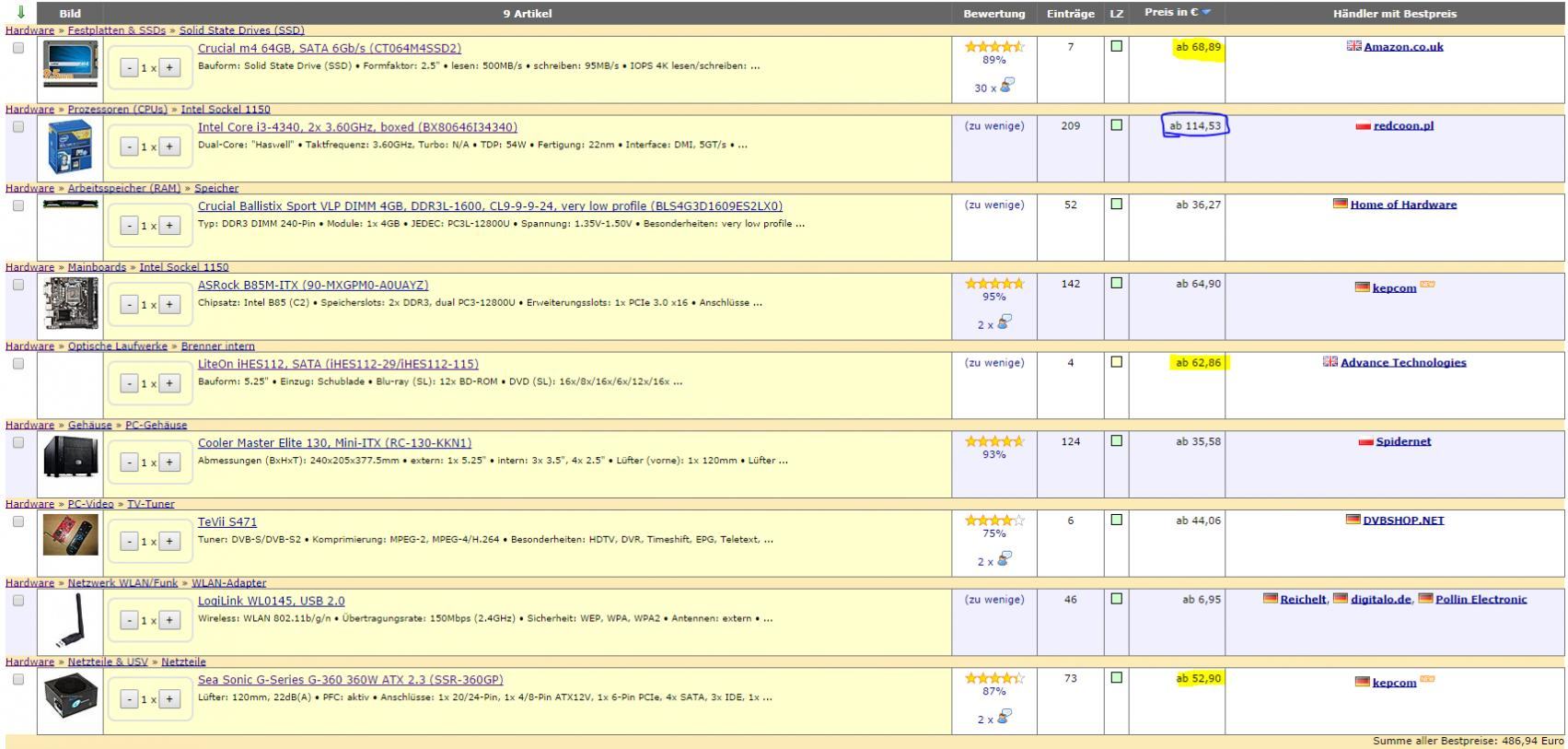Tick the selection checkbox for ASRock B85M-ITX

pyautogui.click(x=18, y=285)
